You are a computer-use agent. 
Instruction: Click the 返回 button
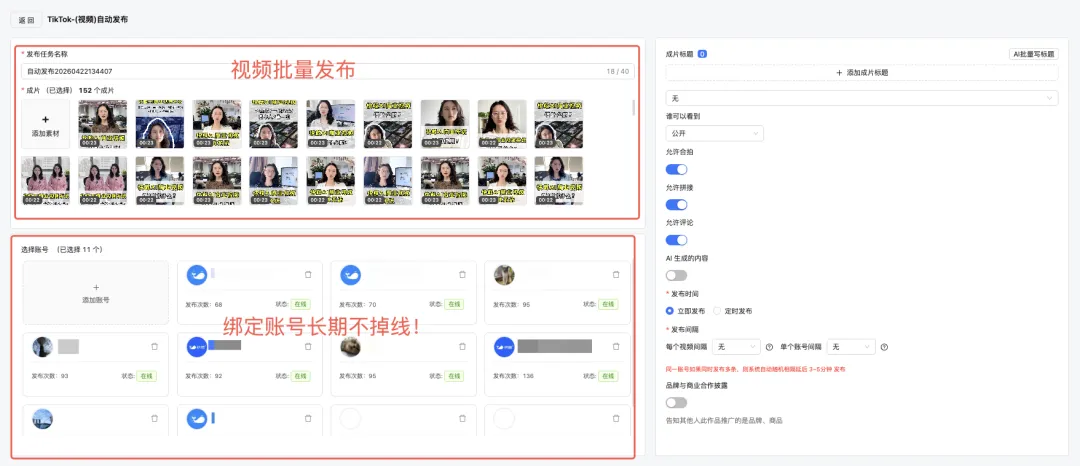click(x=26, y=20)
